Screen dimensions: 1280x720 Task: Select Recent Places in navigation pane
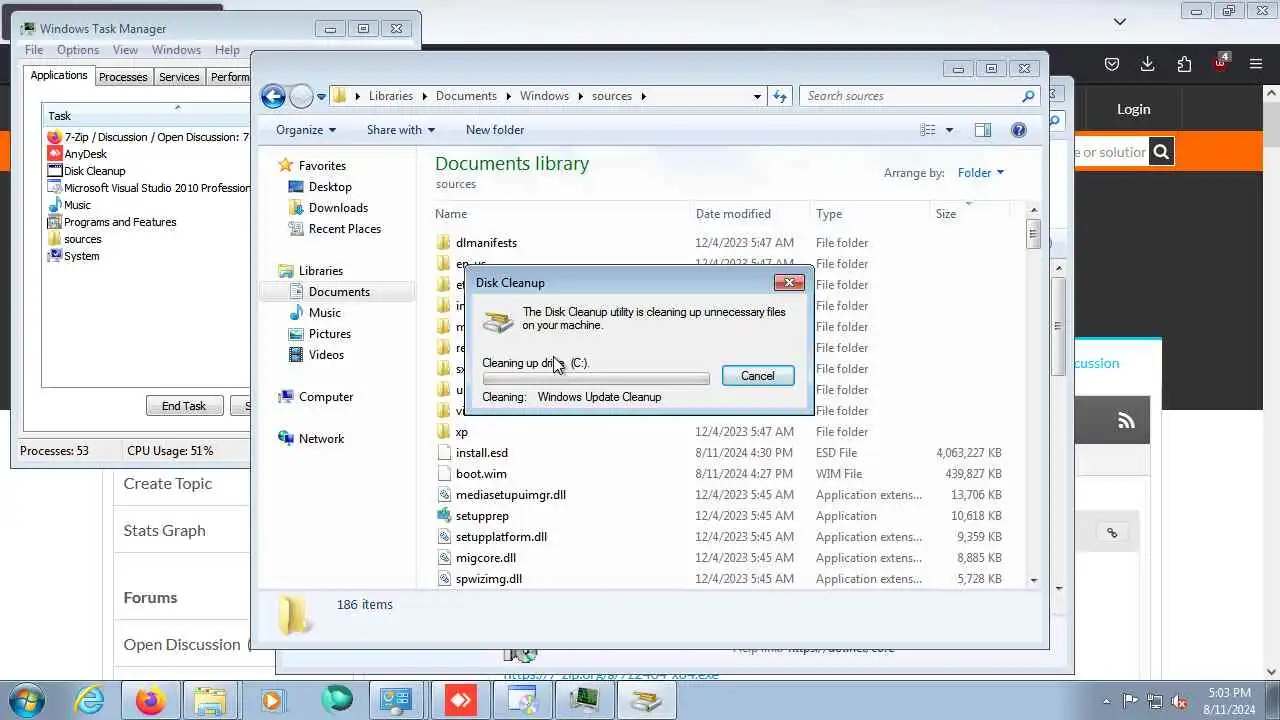pos(344,229)
